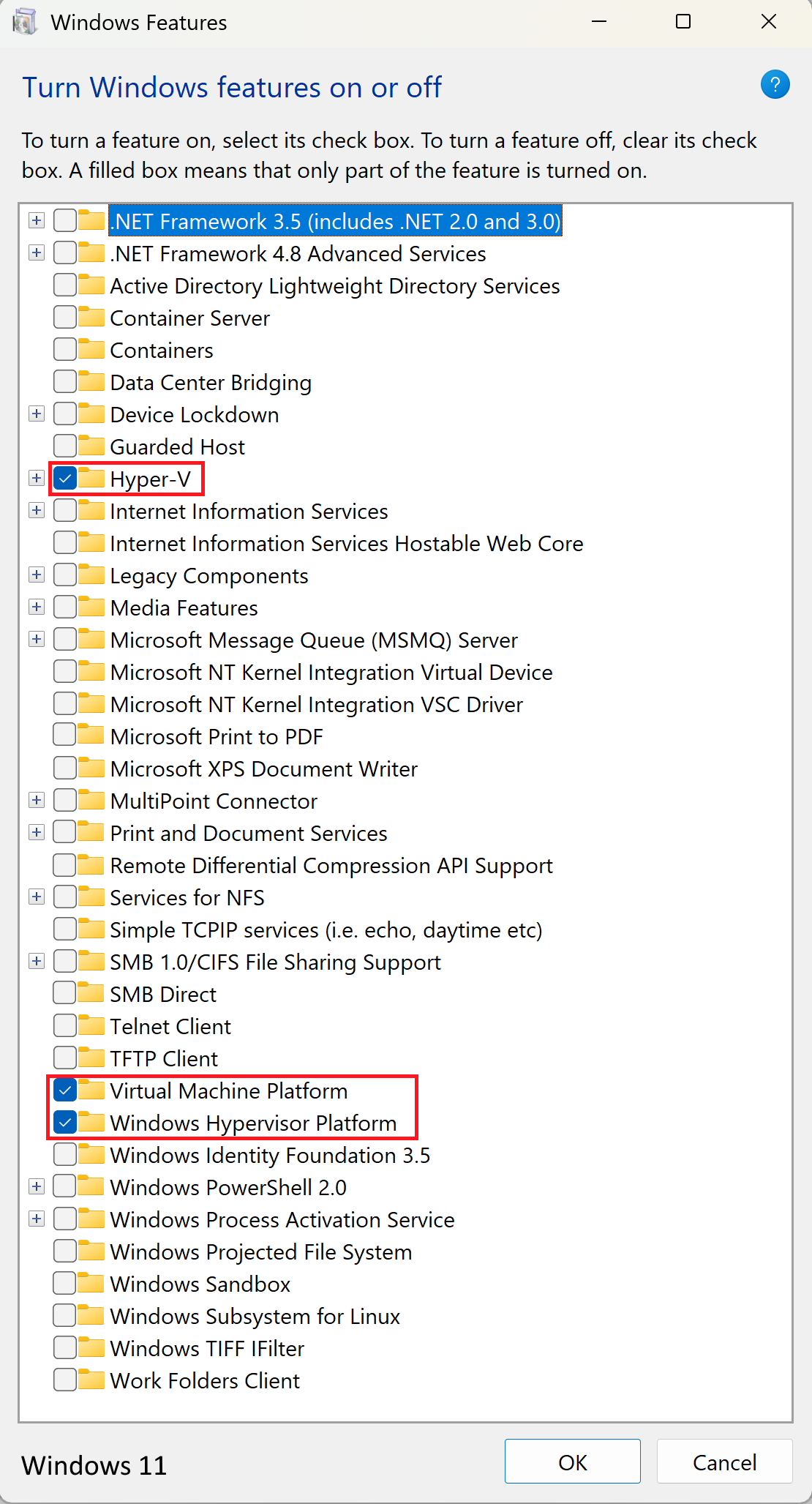Select the Container Server row
This screenshot has height=1504, width=812.
coord(189,318)
